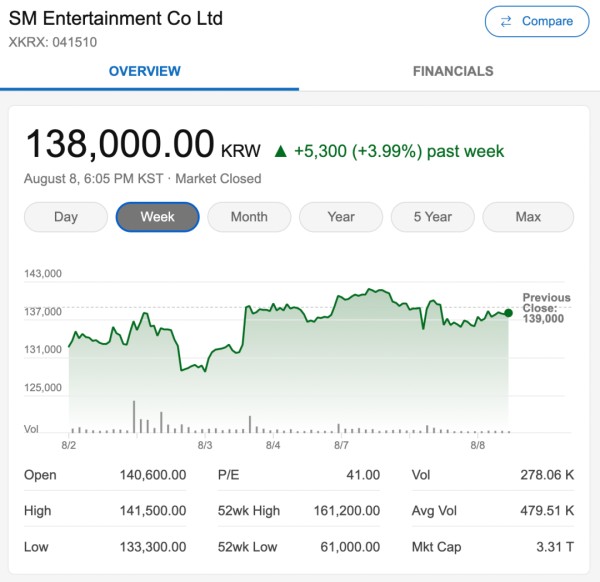Viewport: 600px width, 582px height.
Task: Click the August 8 Market Closed timestamp
Action: coord(143,179)
